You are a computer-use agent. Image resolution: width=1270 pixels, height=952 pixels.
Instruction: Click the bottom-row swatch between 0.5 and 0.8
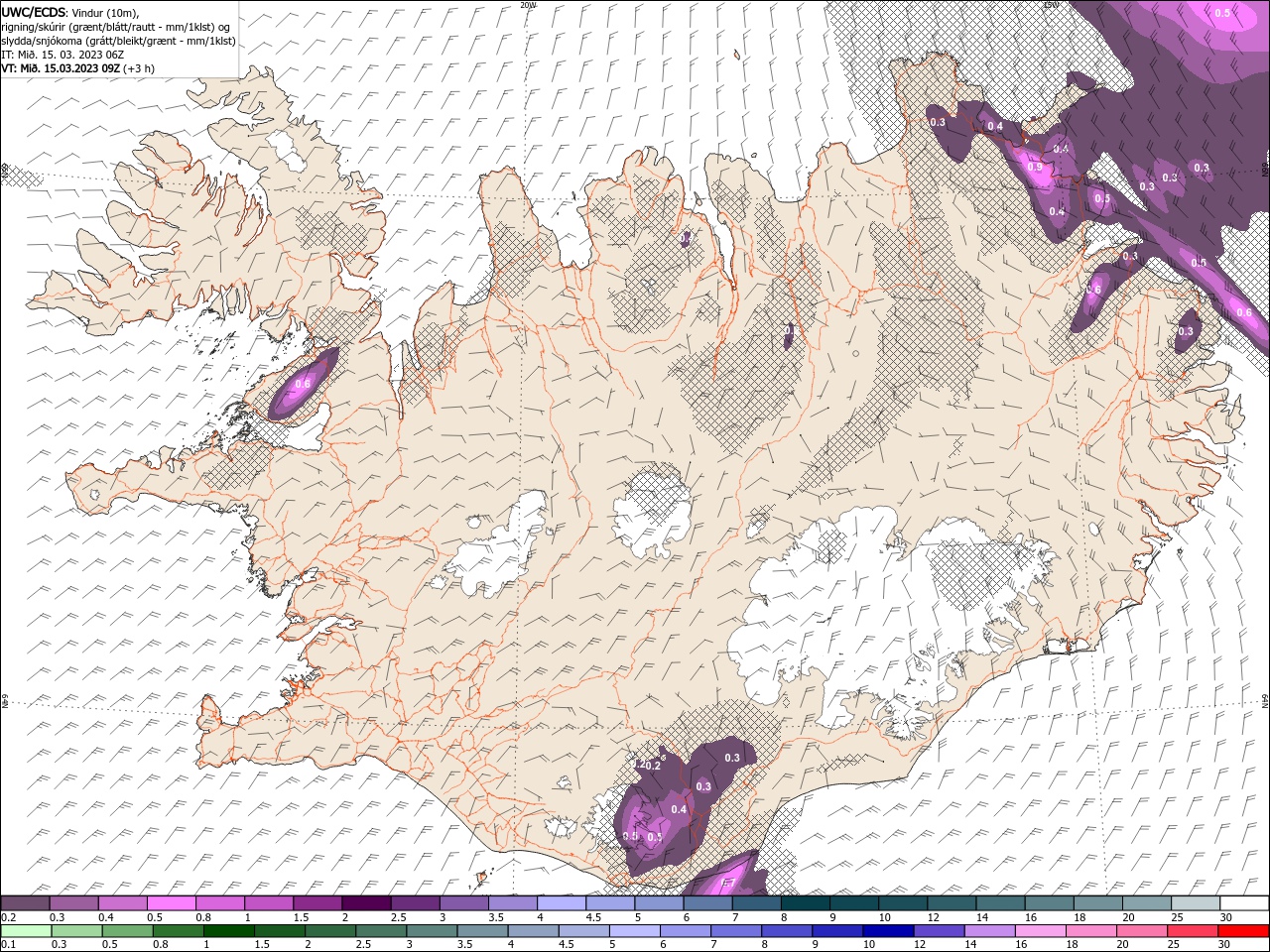click(127, 931)
